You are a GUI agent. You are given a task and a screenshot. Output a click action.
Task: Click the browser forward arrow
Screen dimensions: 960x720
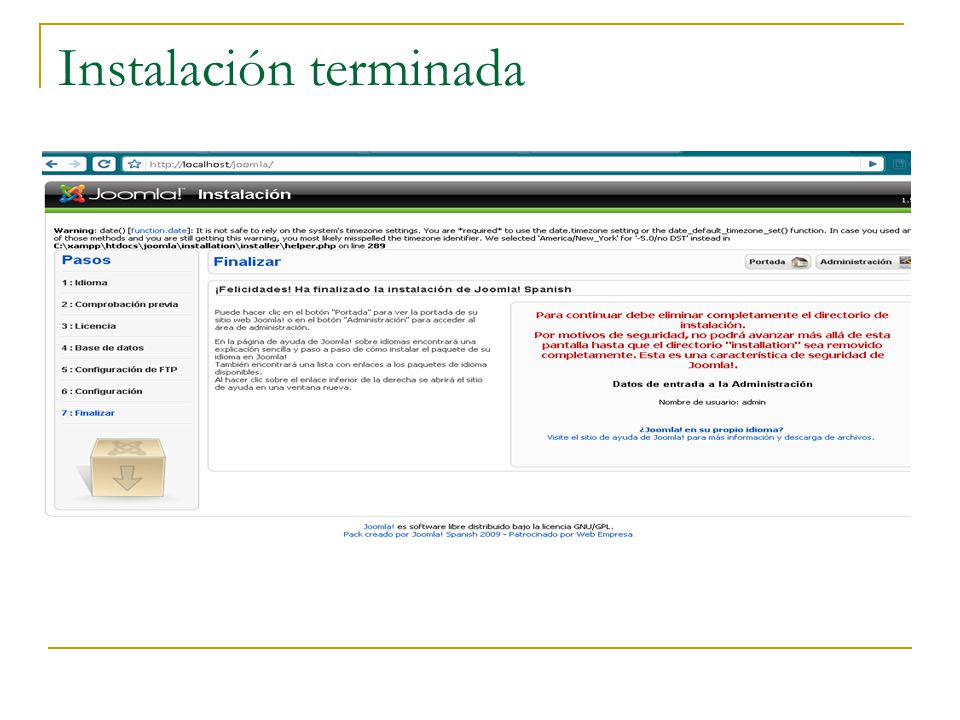tap(75, 164)
